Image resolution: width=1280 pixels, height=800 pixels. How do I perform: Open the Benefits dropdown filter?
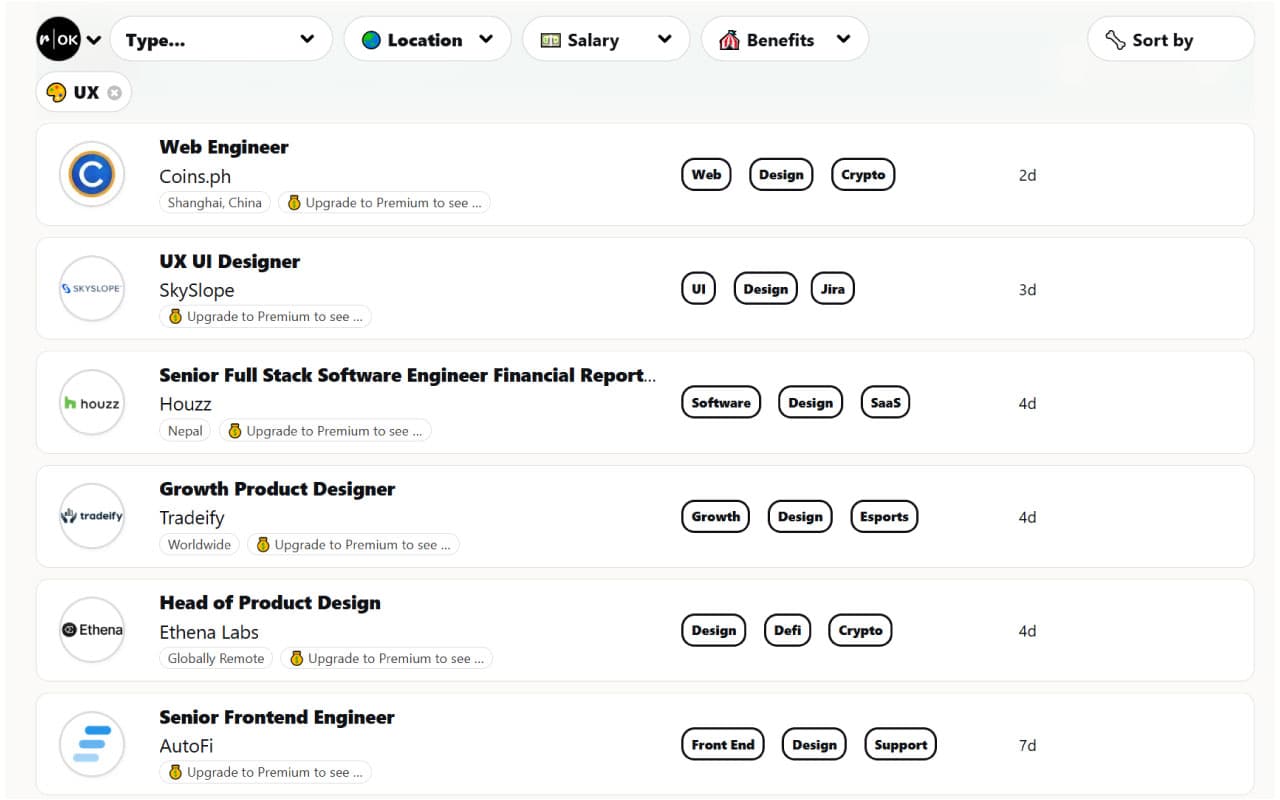[x=784, y=40]
